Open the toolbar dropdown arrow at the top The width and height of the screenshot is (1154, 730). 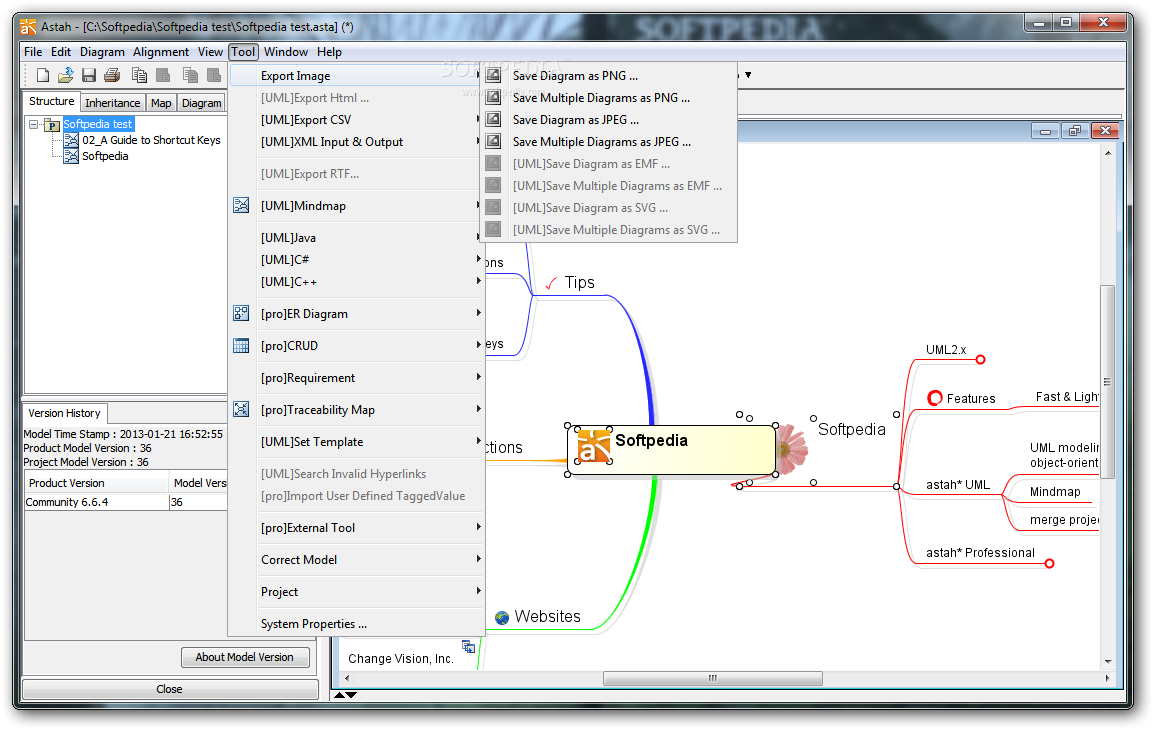[748, 75]
